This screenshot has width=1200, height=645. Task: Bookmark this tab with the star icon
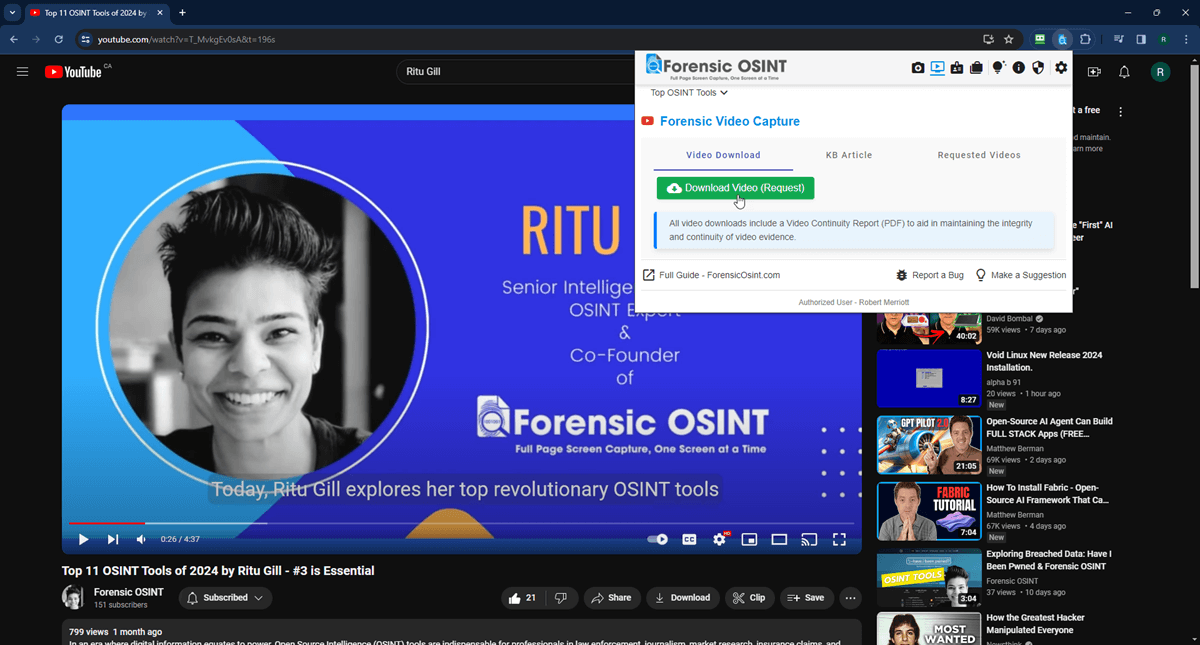(x=1009, y=39)
